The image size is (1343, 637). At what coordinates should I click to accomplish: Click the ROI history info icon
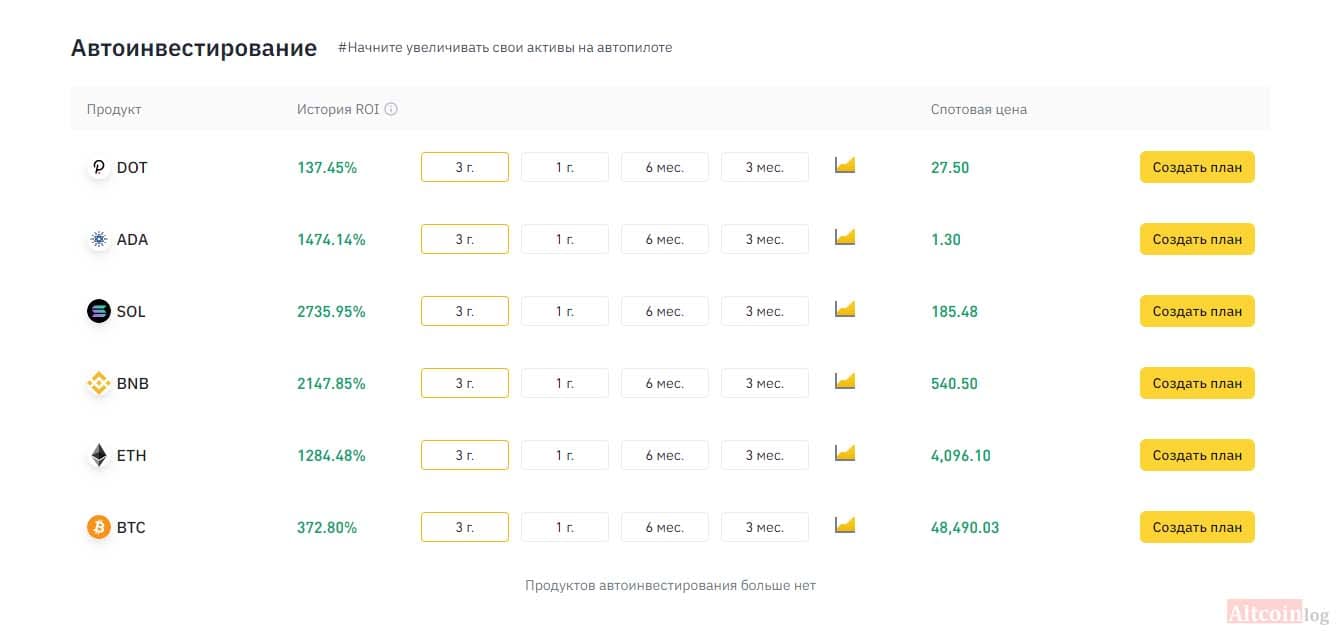click(x=391, y=109)
